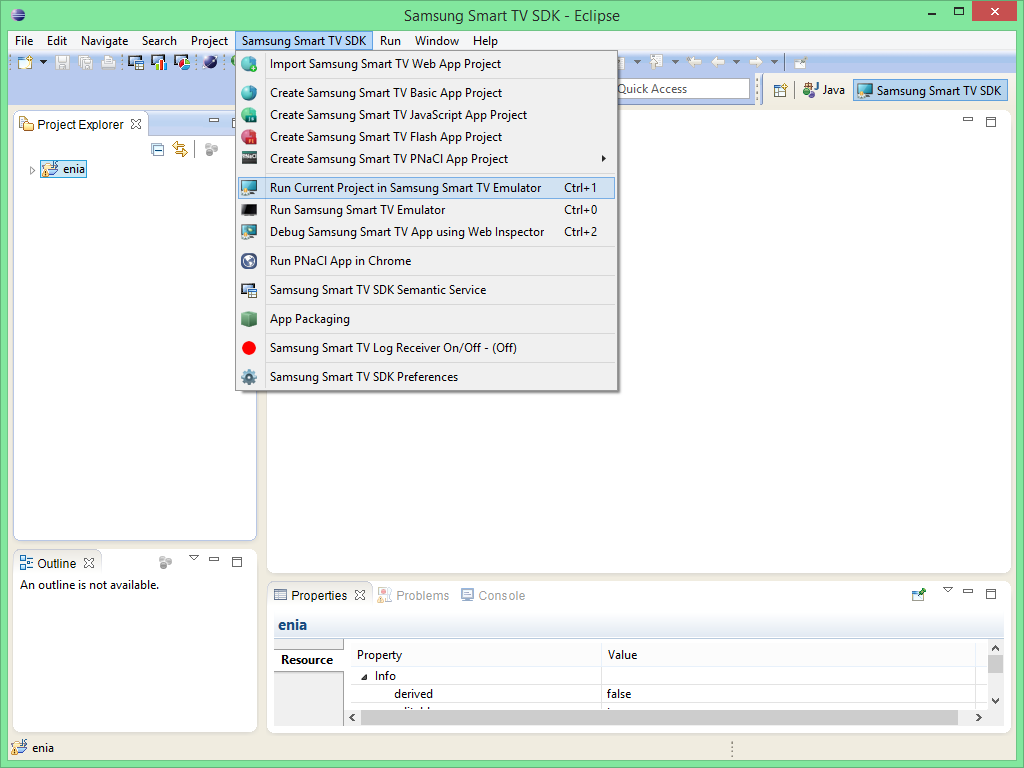Select the Samsung Smart TV SDK perspective button
1024x768 pixels.
coord(930,90)
